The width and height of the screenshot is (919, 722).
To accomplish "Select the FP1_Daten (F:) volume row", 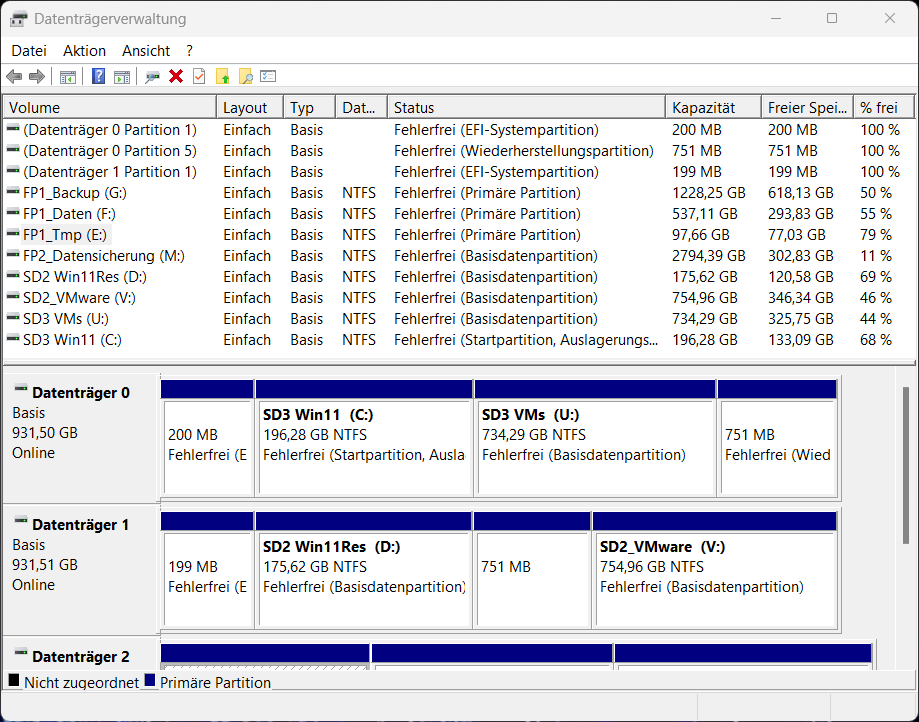I will point(110,213).
